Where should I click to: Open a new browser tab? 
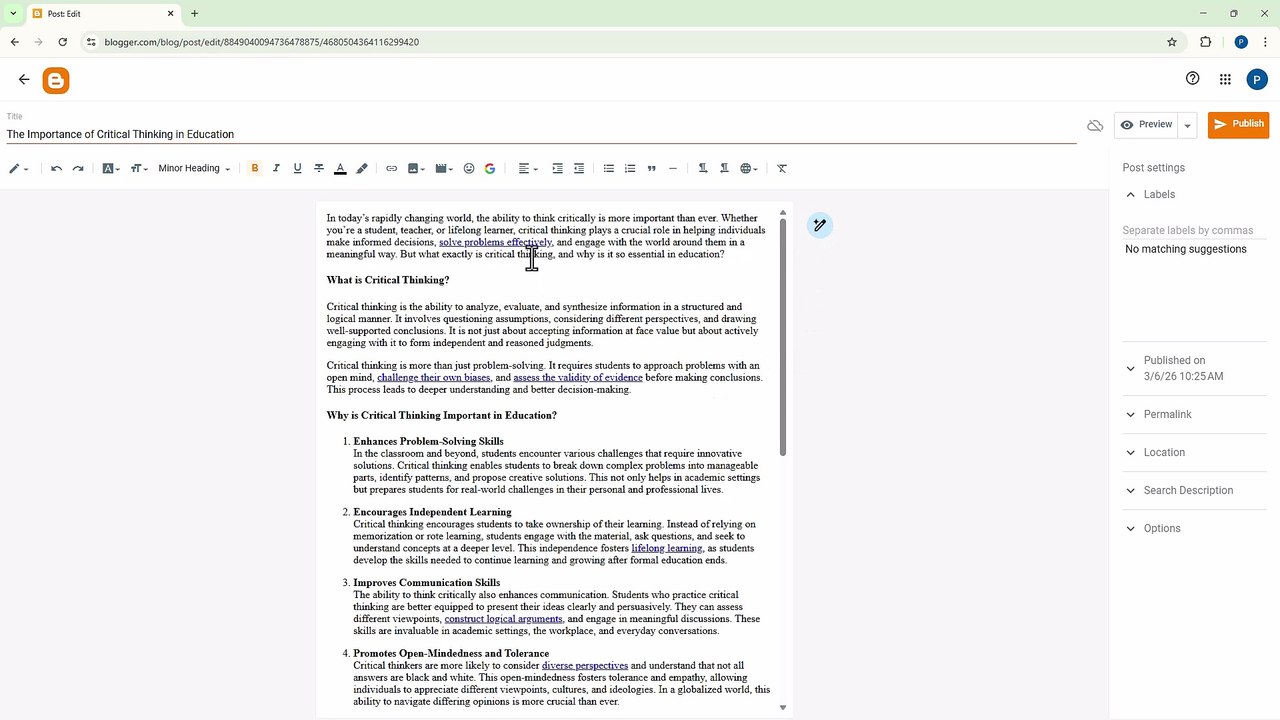195,13
